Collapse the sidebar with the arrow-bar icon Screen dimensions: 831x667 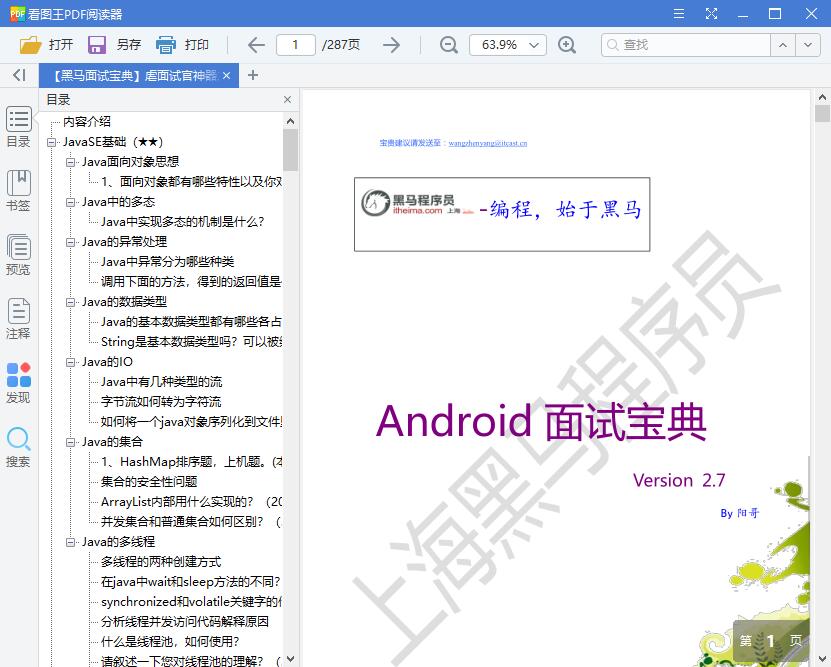[x=19, y=75]
